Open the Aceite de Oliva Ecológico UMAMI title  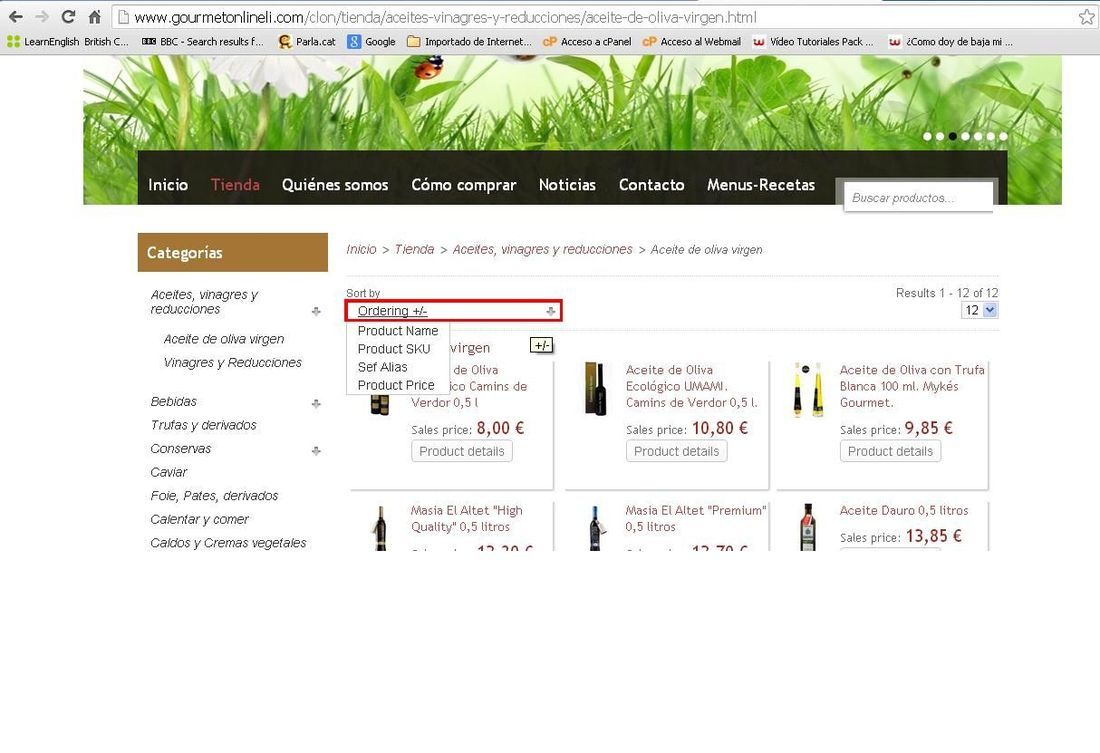click(x=692, y=386)
